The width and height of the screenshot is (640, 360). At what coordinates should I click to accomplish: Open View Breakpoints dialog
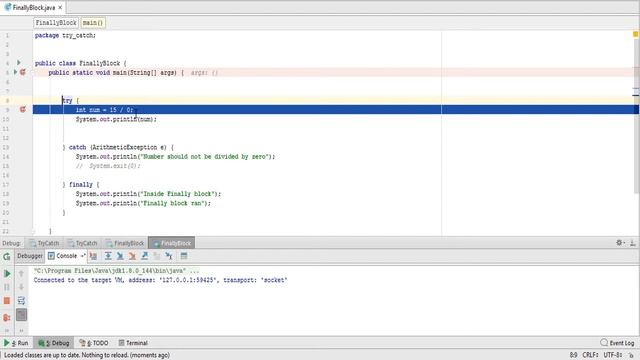(7, 317)
